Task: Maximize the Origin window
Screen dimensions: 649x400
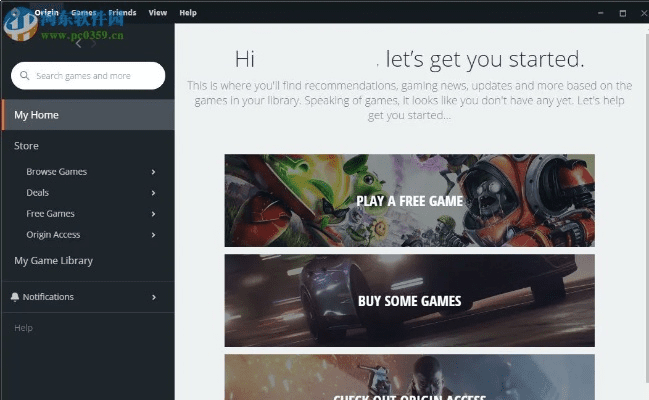Action: coord(622,13)
